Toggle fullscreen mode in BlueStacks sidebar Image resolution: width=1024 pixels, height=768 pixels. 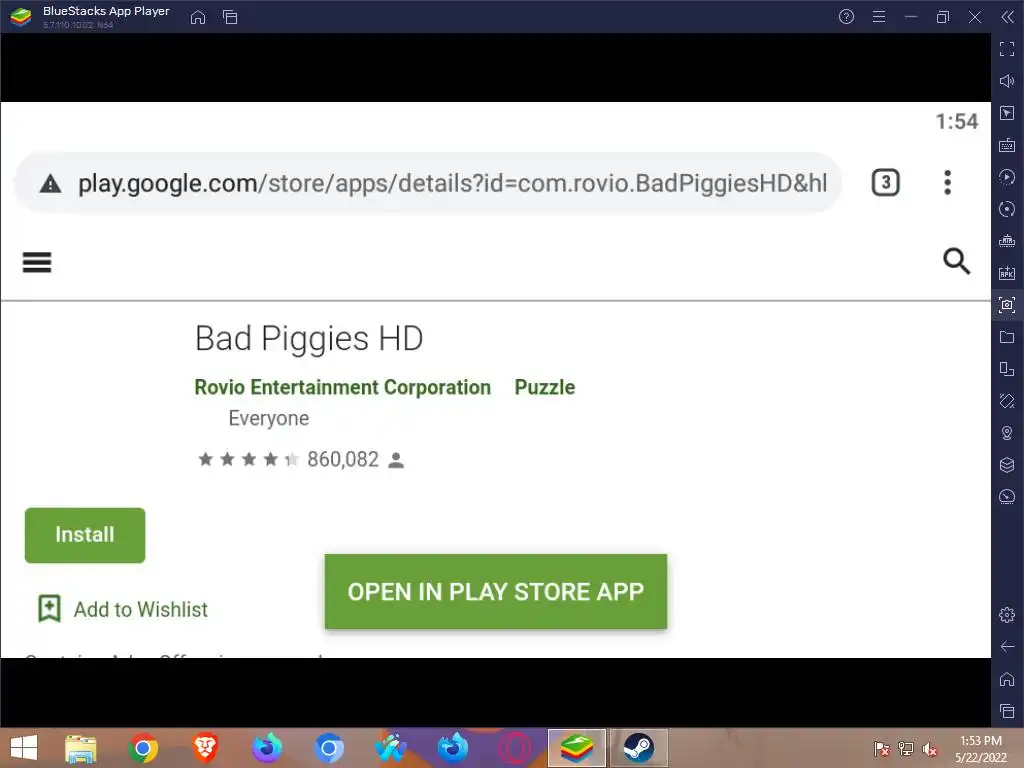[1007, 49]
